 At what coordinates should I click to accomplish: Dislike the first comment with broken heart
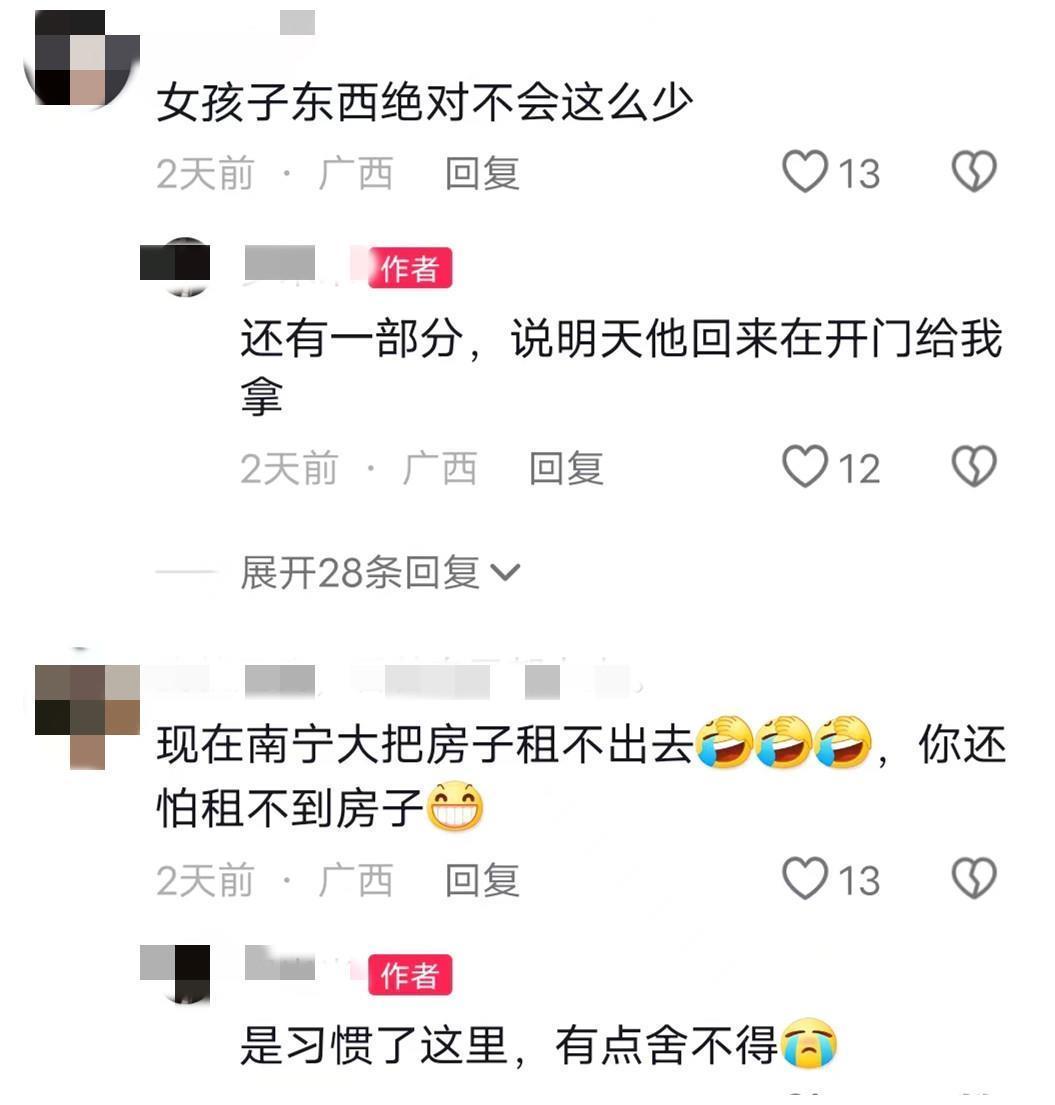tap(974, 171)
